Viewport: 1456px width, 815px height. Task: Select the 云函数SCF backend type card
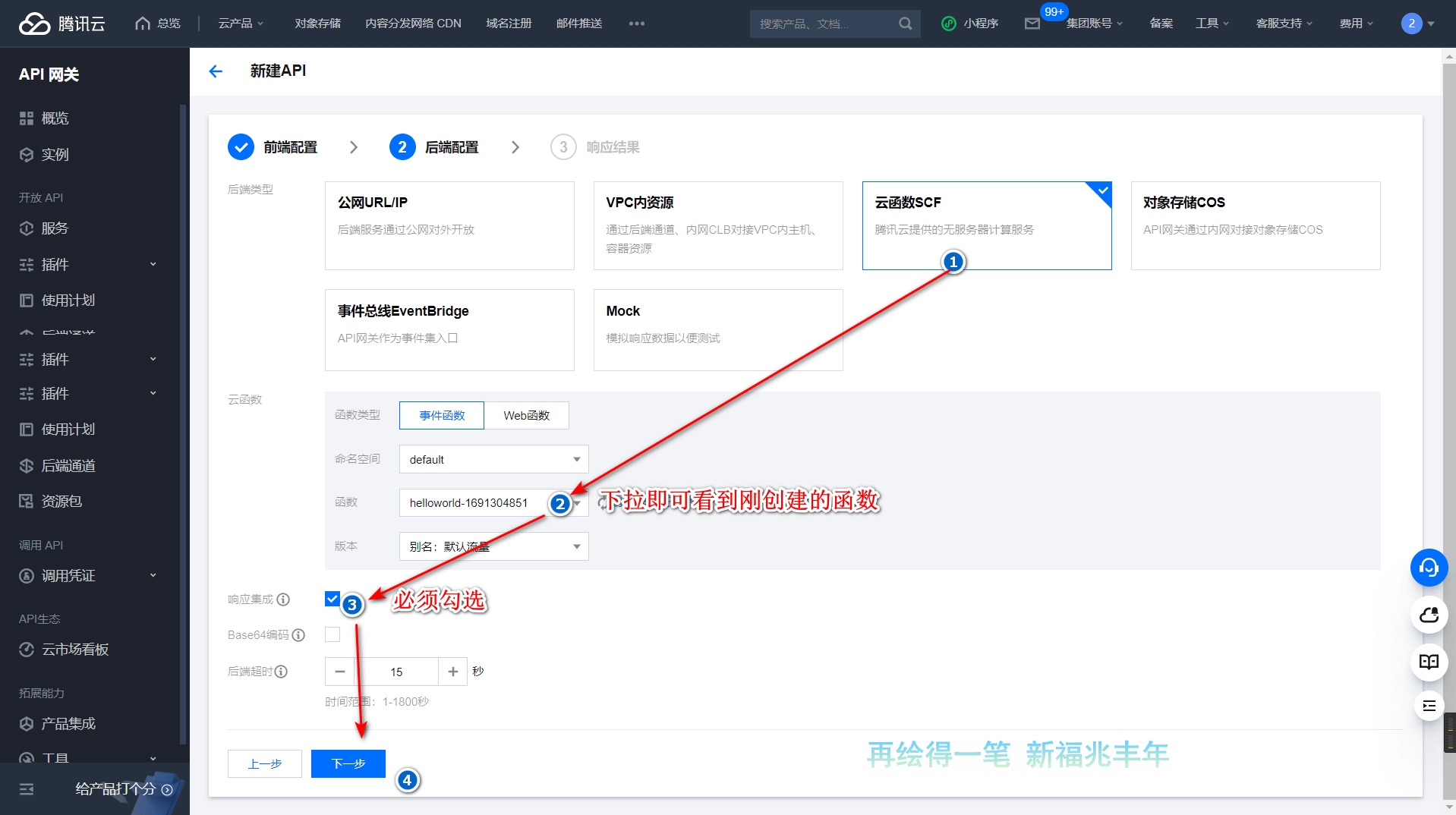click(987, 225)
